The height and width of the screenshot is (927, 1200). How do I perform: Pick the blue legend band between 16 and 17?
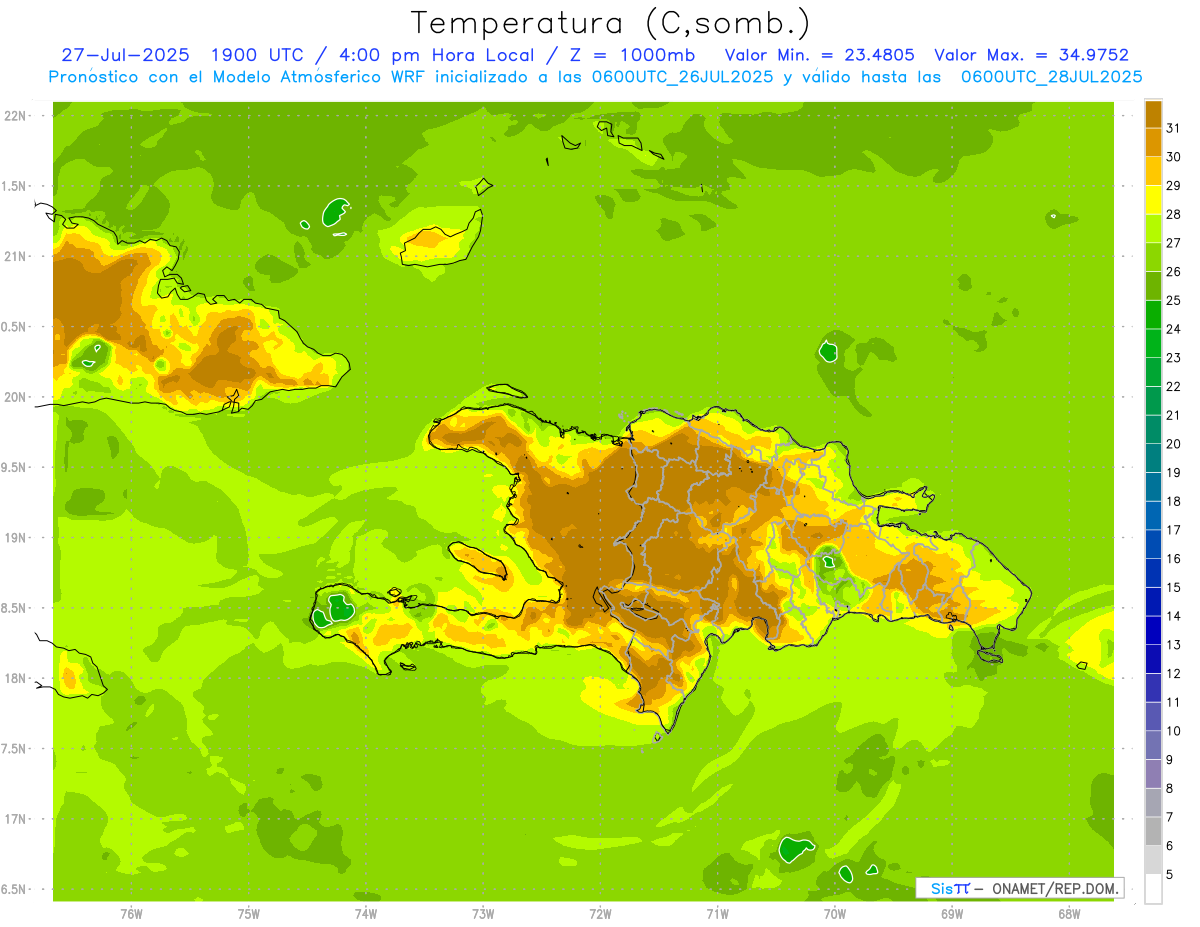pyautogui.click(x=1153, y=544)
